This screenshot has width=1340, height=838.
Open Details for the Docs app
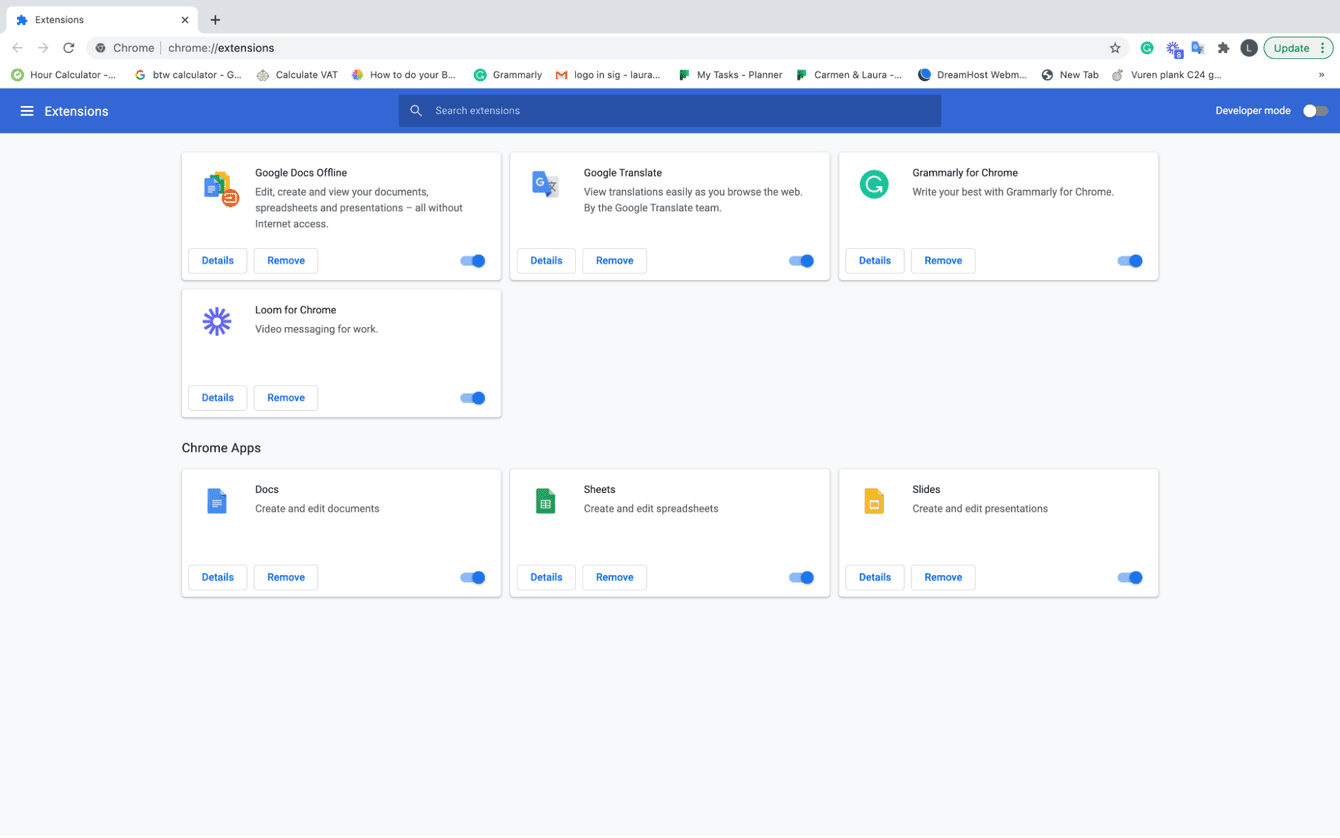click(218, 578)
